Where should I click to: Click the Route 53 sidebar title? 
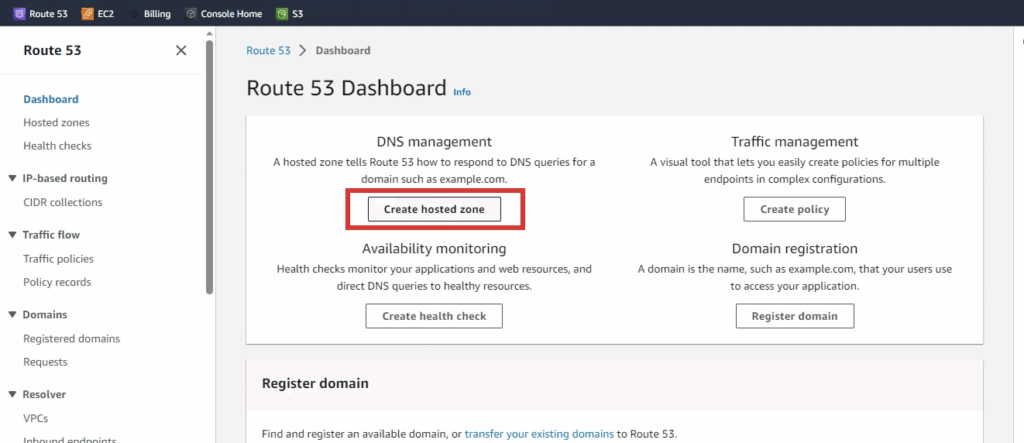[52, 50]
